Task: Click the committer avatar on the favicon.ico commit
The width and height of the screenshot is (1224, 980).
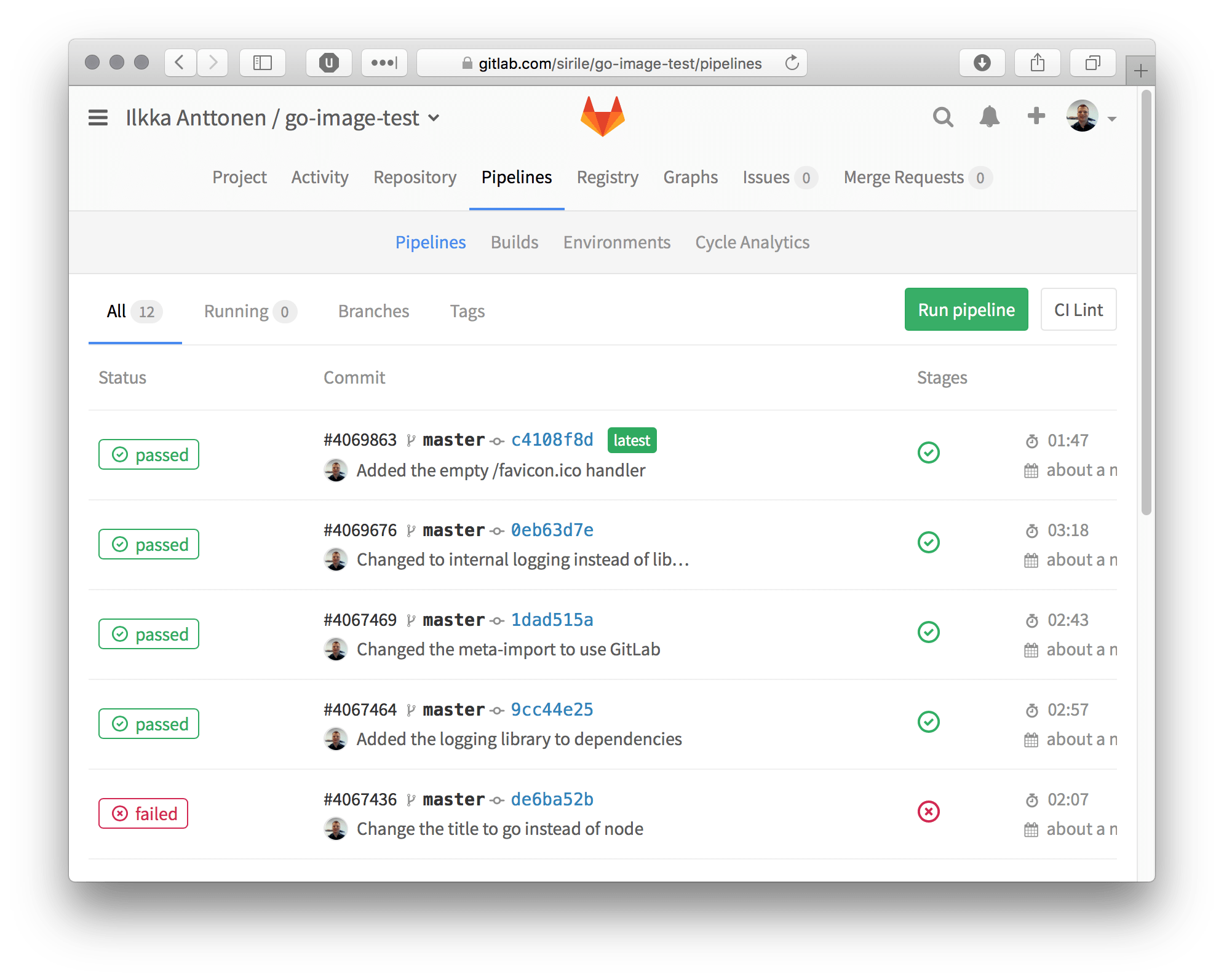Action: coord(336,470)
